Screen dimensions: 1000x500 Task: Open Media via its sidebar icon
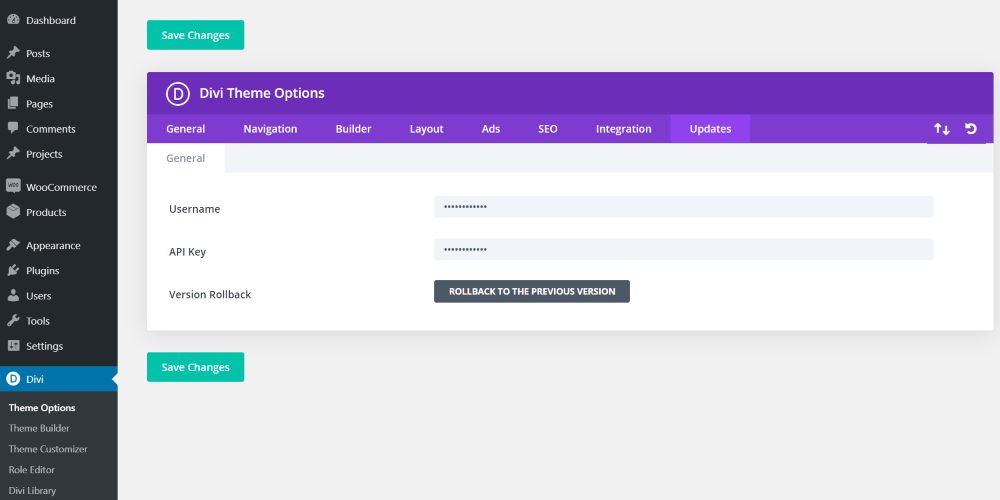(13, 78)
